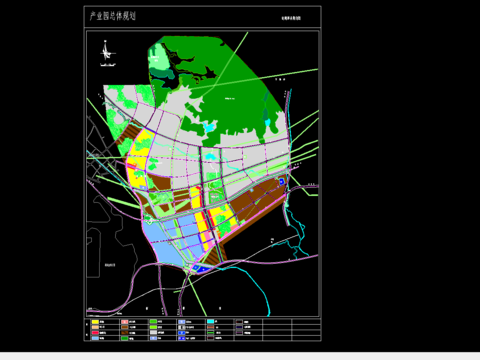Select the pink legend swatch
The image size is (480, 360).
coord(124,322)
